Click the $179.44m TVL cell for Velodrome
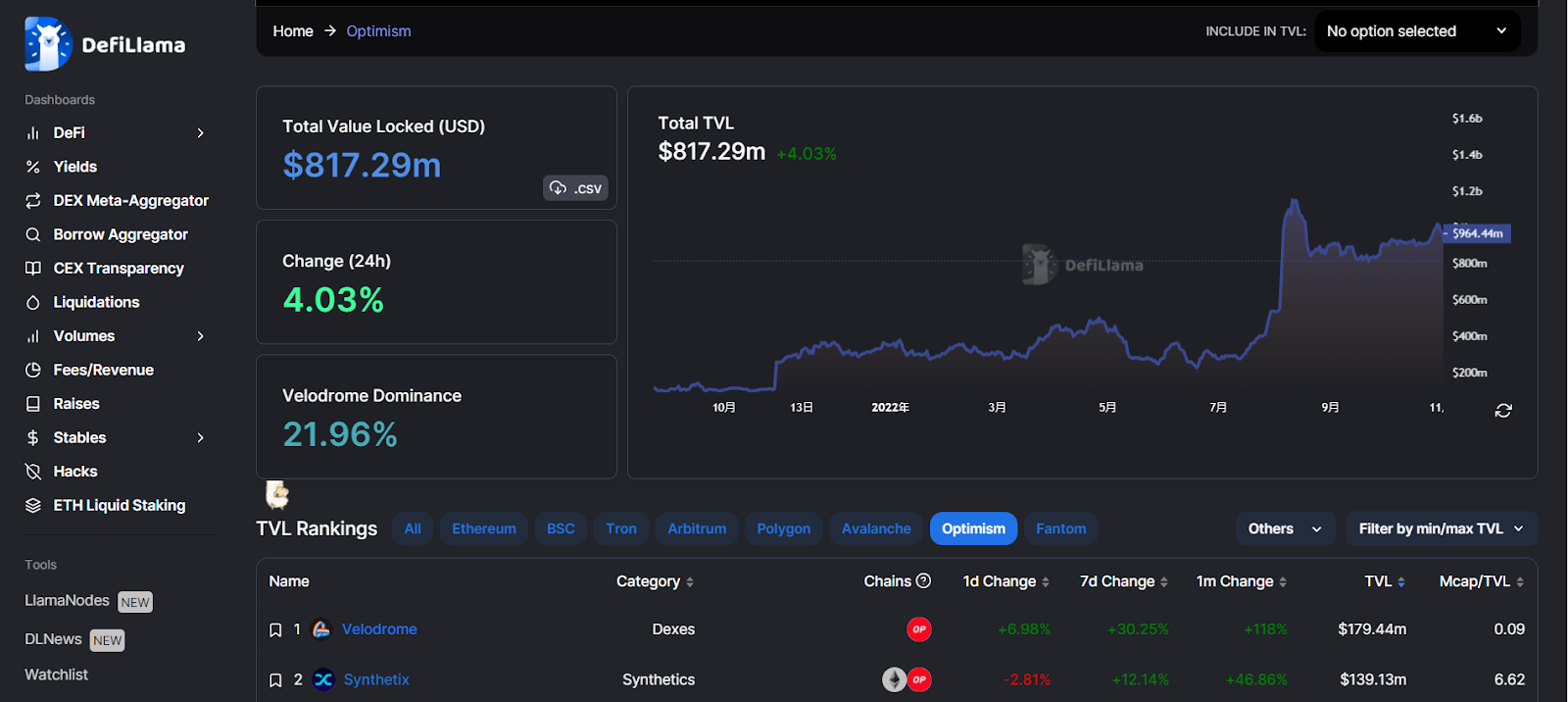This screenshot has height=702, width=1568. 1372,629
